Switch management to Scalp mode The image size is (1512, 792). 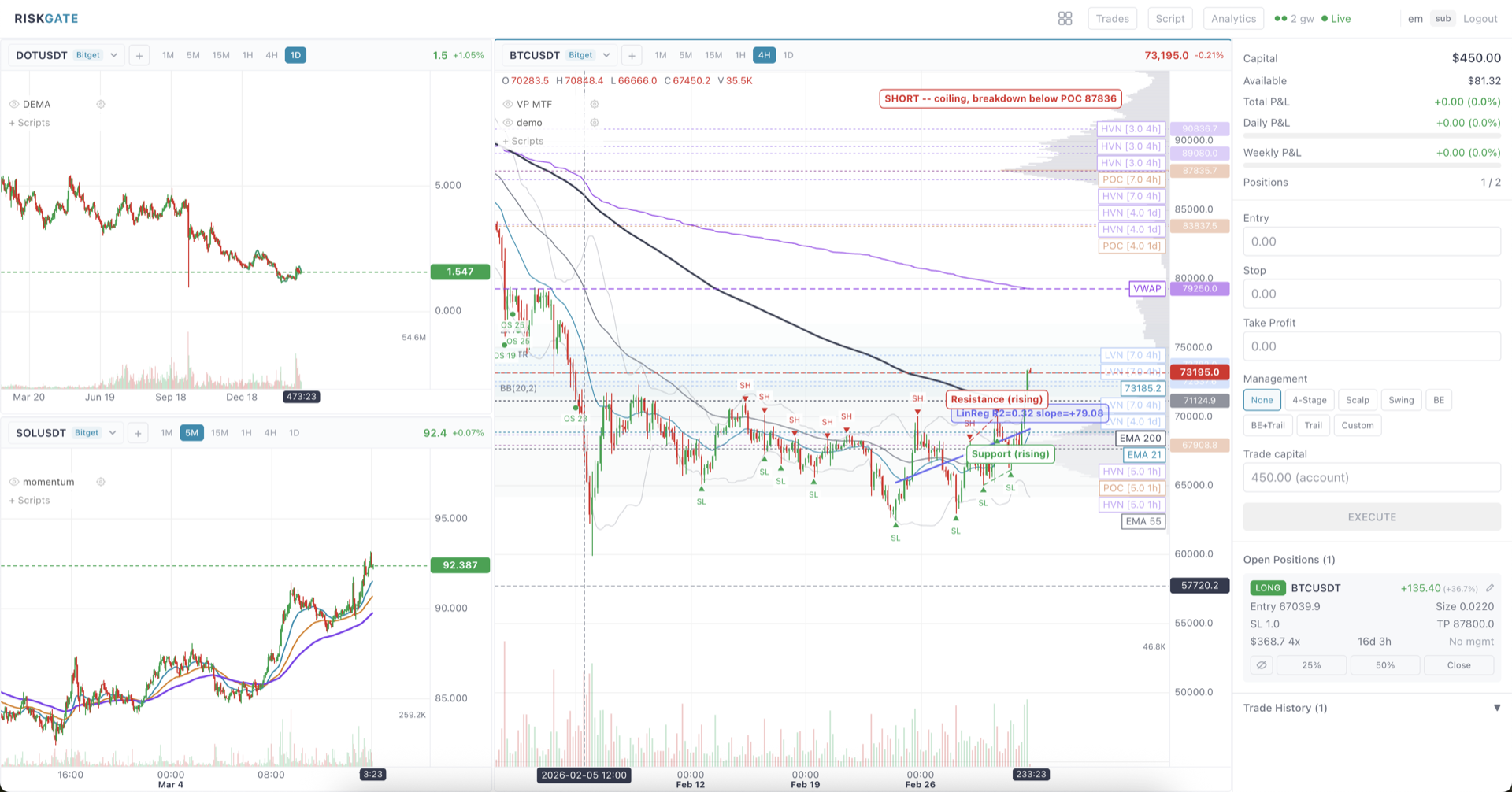coord(1357,400)
